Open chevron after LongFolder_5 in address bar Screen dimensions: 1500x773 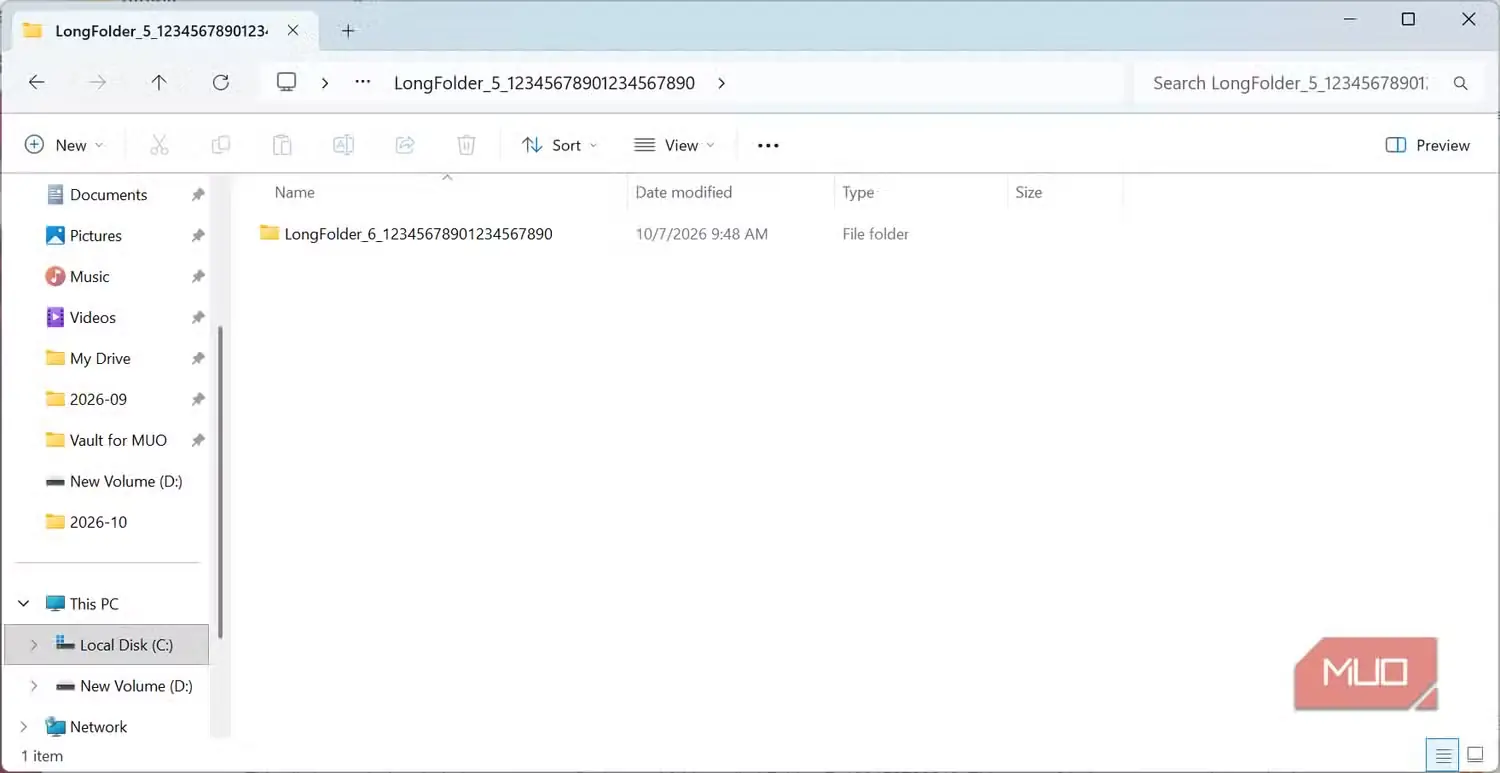(721, 83)
